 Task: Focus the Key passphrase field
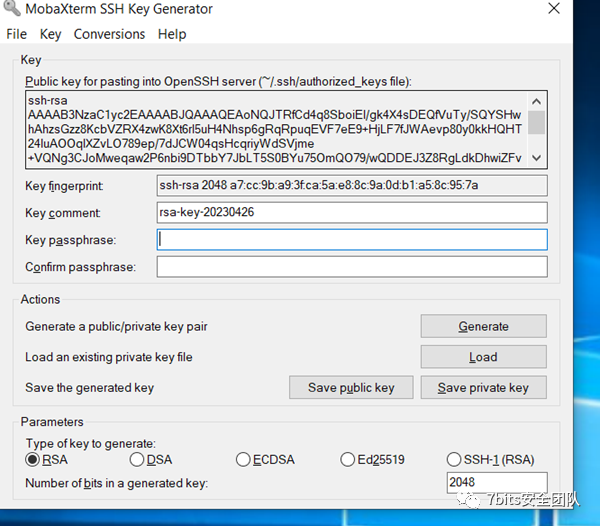(x=352, y=240)
